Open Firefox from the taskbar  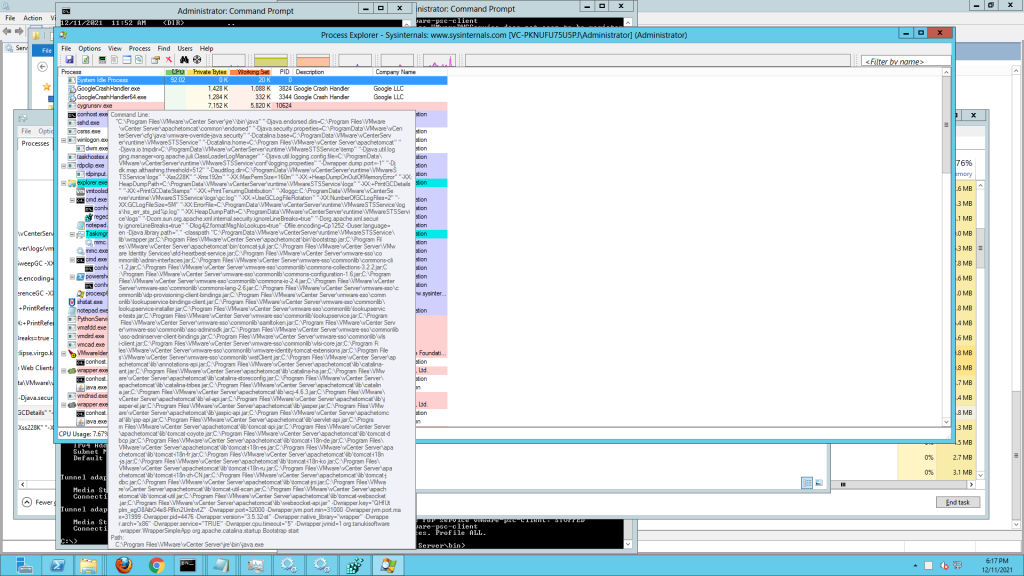pyautogui.click(x=121, y=564)
